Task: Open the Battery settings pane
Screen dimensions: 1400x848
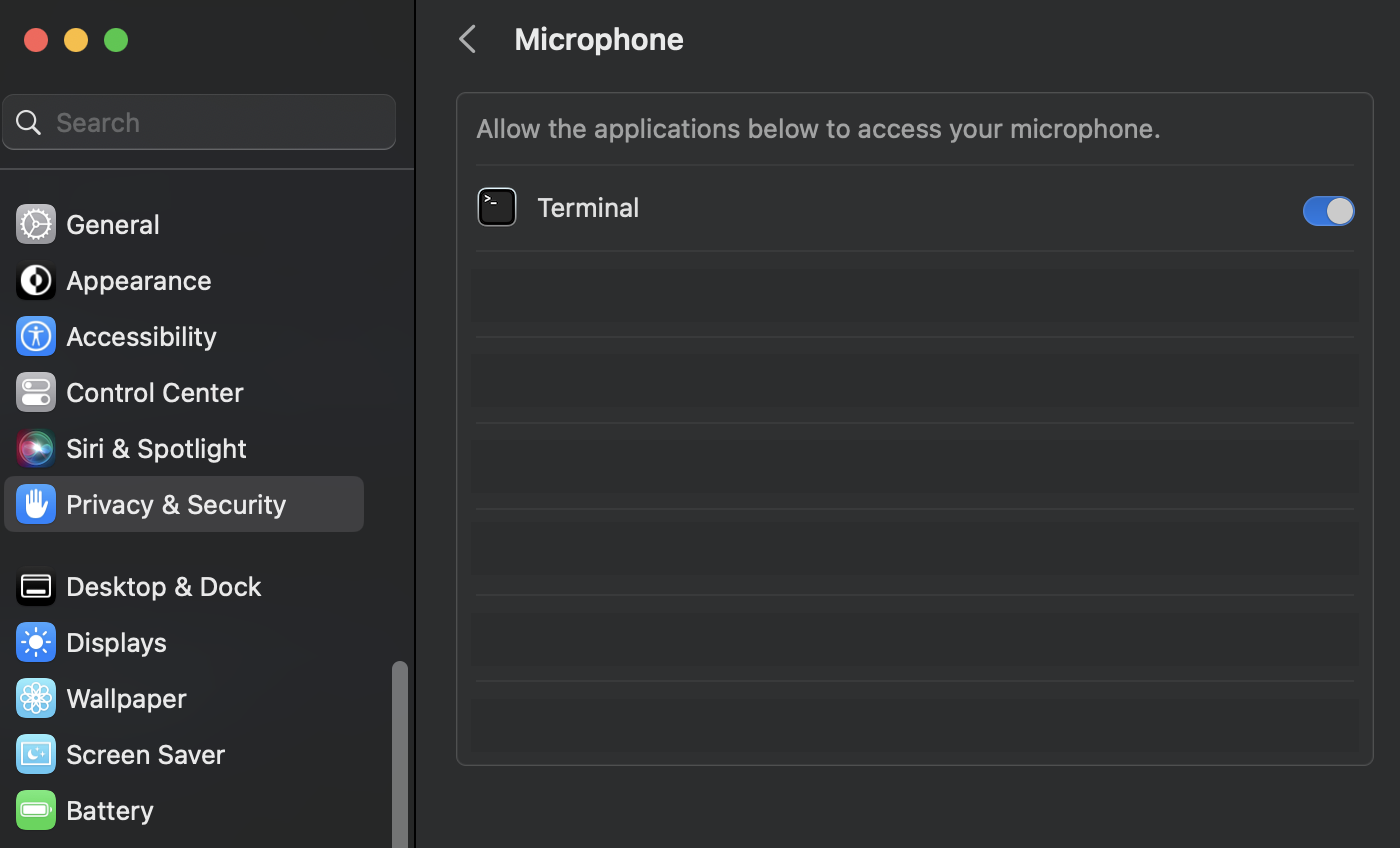Action: click(184, 810)
